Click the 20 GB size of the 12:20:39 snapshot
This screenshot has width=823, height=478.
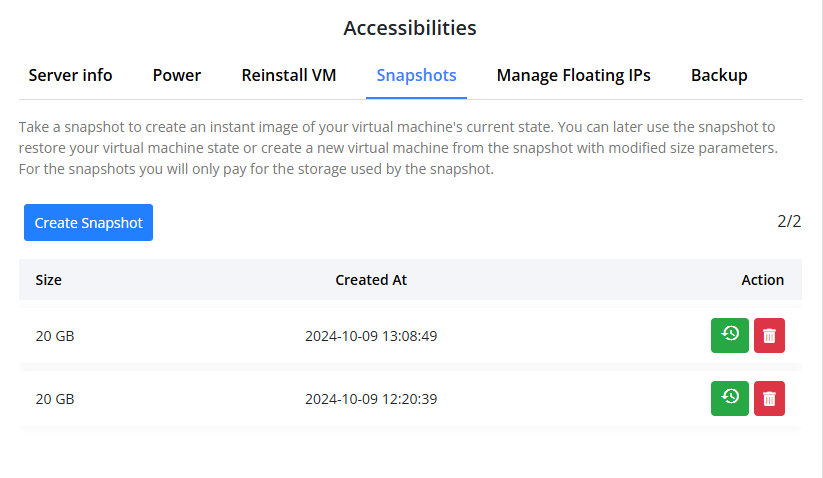pos(55,399)
